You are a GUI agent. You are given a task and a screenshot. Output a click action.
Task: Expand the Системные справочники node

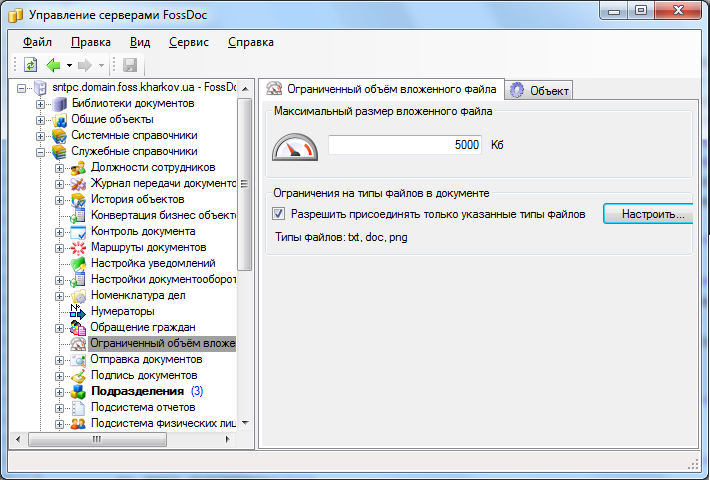click(x=40, y=136)
